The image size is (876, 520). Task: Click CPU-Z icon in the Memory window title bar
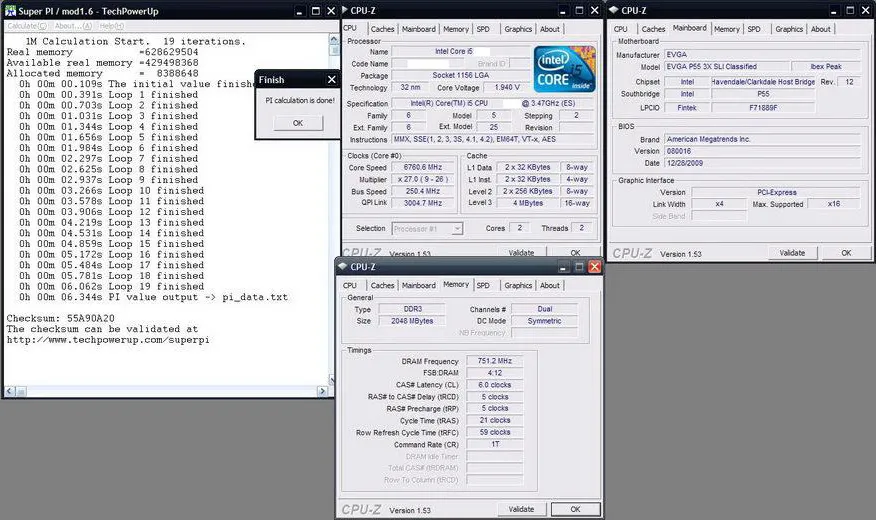pos(342,267)
